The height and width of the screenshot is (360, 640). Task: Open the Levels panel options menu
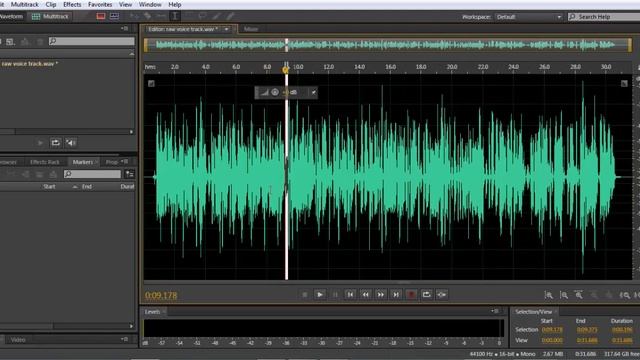click(495, 311)
